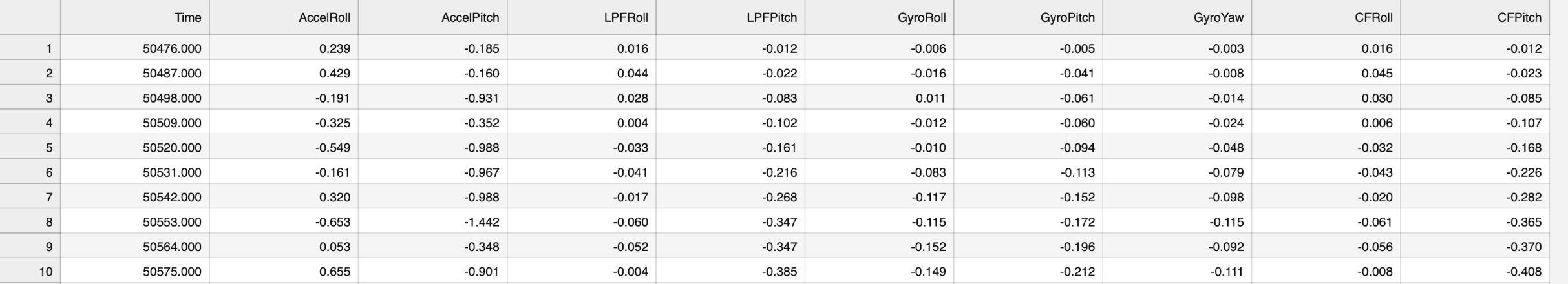Click the CFPitch cell showing -0.408
Image resolution: width=1568 pixels, height=284 pixels.
coord(1475,272)
